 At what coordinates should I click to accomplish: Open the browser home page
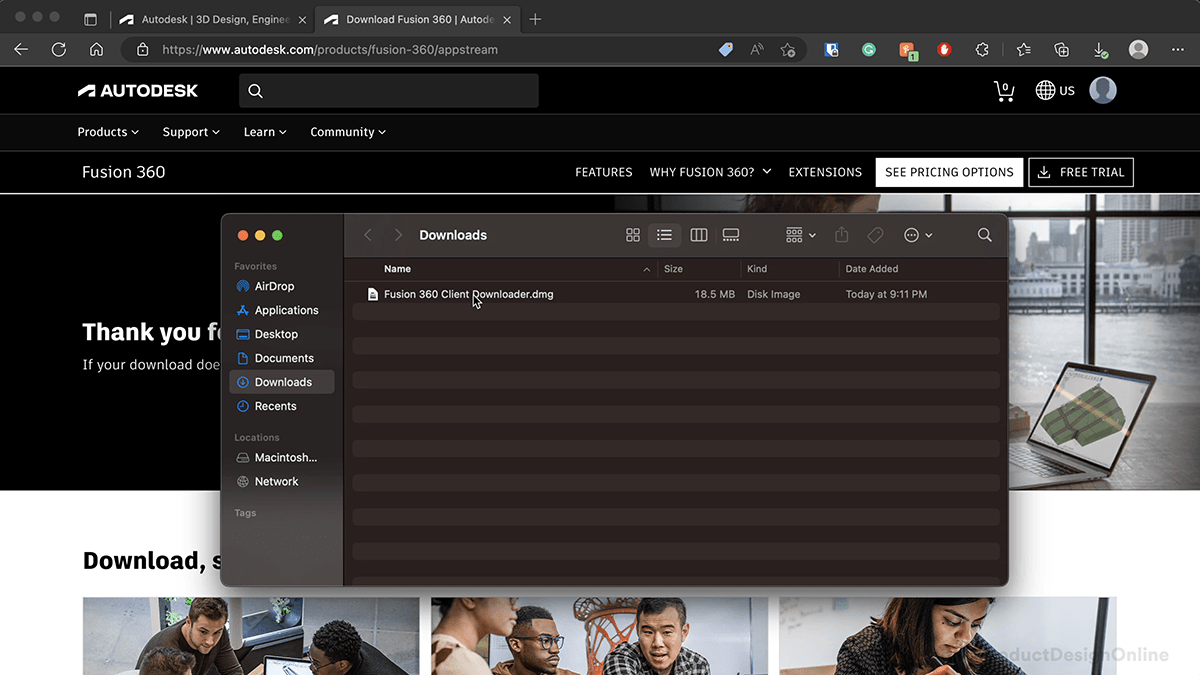96,49
